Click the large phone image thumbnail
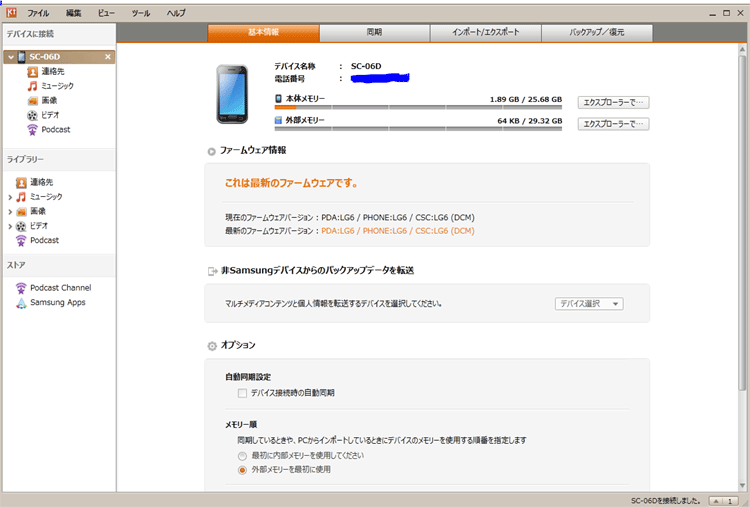 (232, 94)
